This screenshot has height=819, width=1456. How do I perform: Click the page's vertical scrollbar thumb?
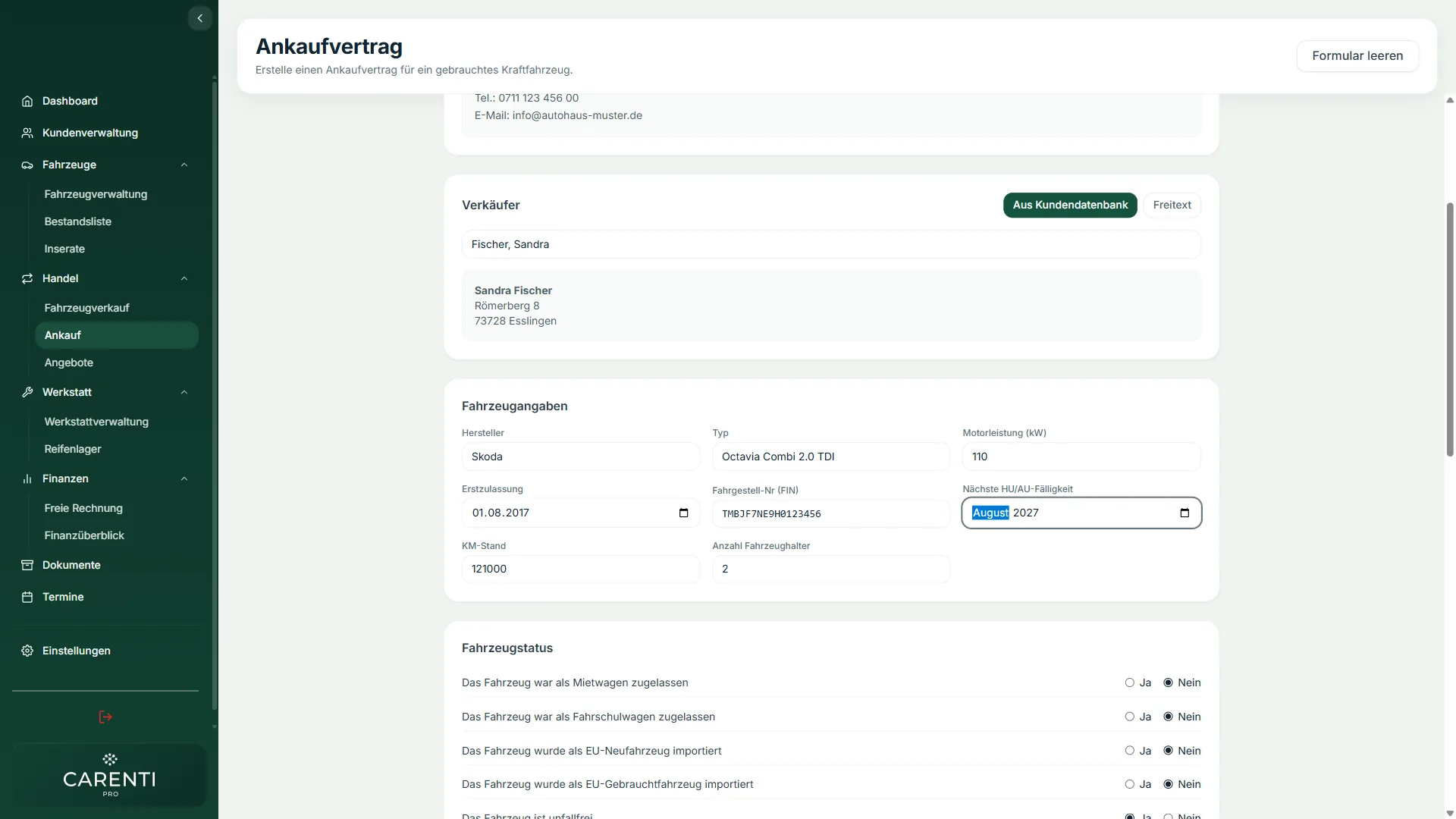[x=1450, y=329]
